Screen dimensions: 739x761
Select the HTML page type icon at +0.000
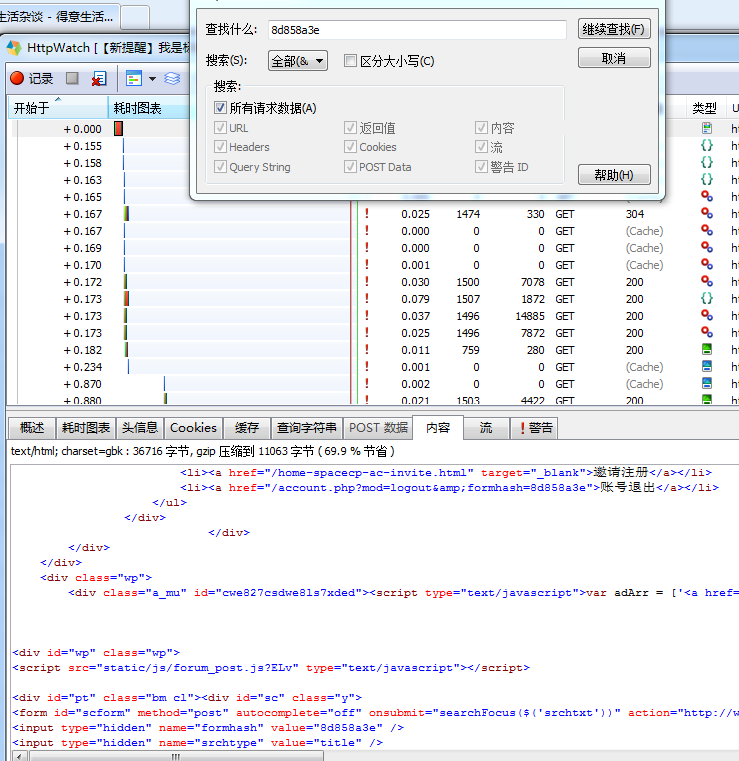(x=707, y=129)
